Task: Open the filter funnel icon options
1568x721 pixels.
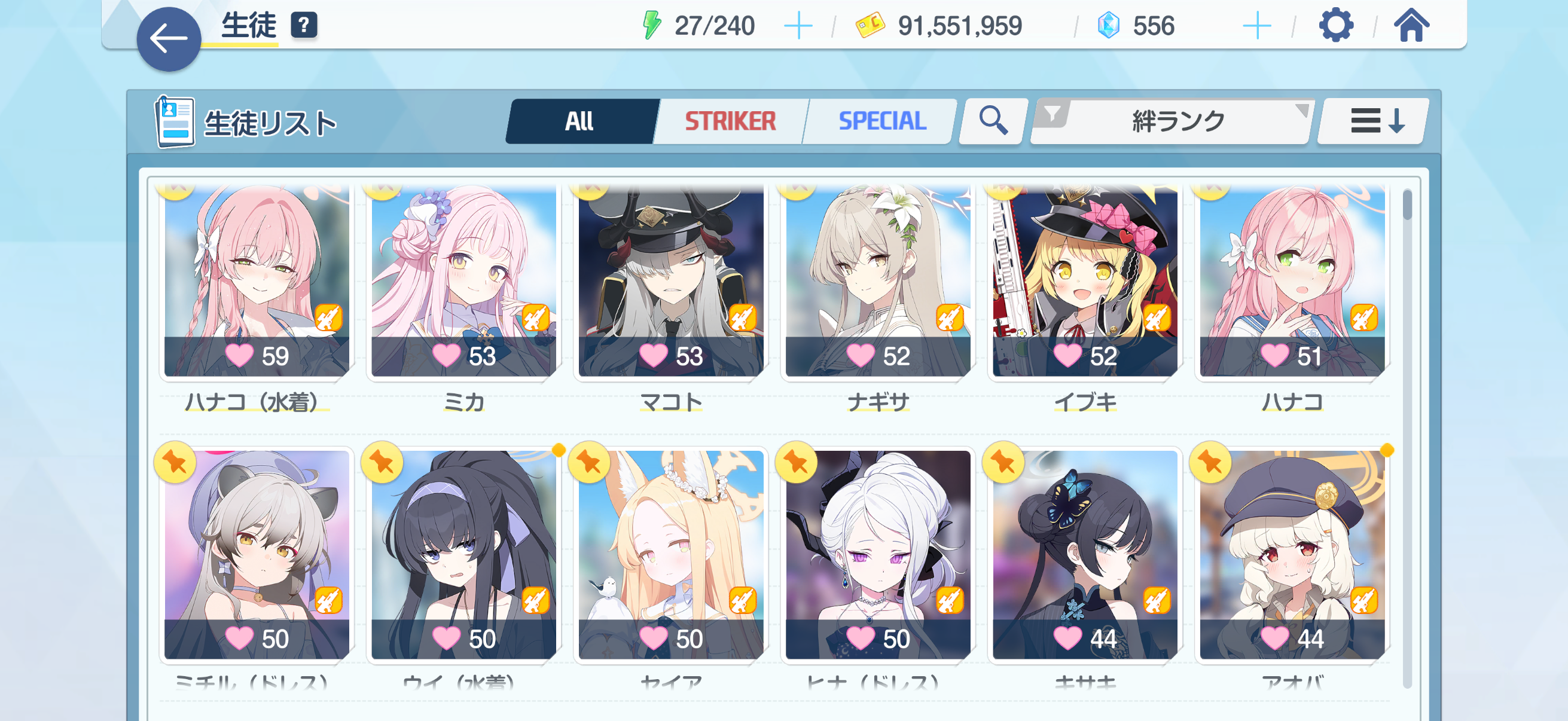Action: [x=1052, y=114]
